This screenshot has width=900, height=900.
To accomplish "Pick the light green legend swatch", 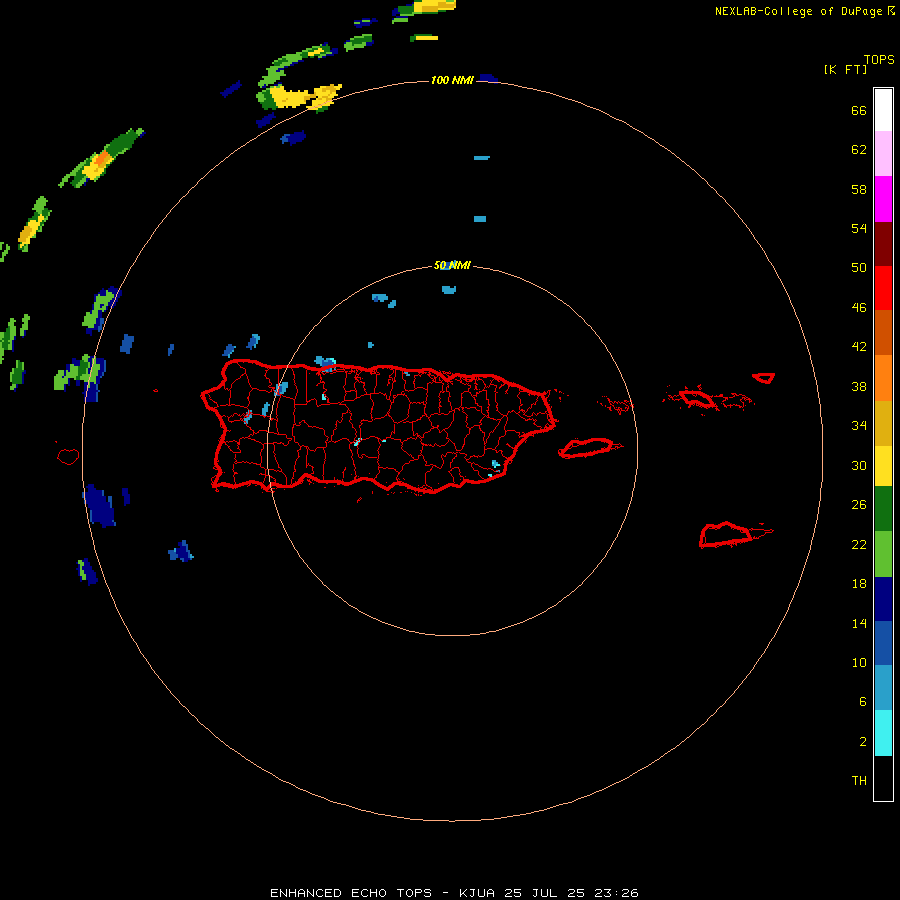I will (x=883, y=554).
